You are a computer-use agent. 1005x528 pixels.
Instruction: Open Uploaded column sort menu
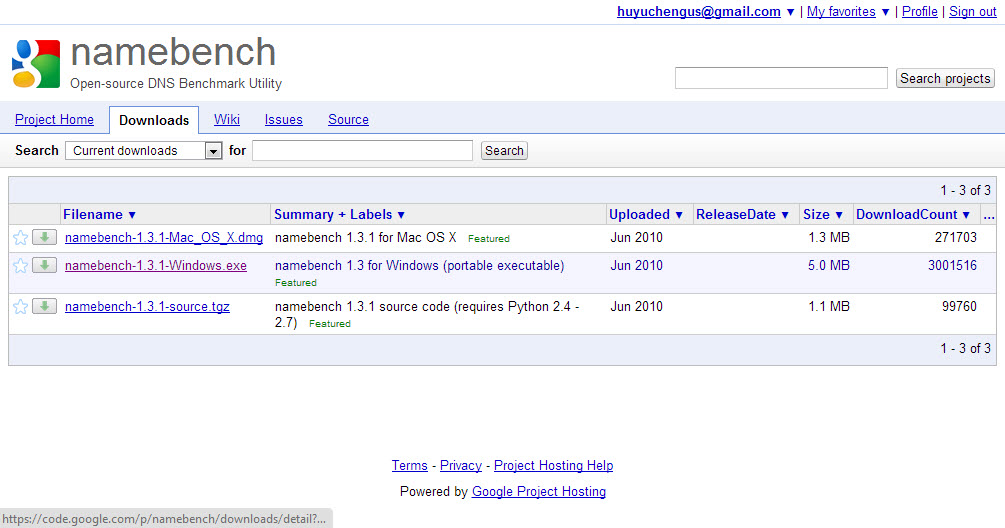[x=646, y=215]
